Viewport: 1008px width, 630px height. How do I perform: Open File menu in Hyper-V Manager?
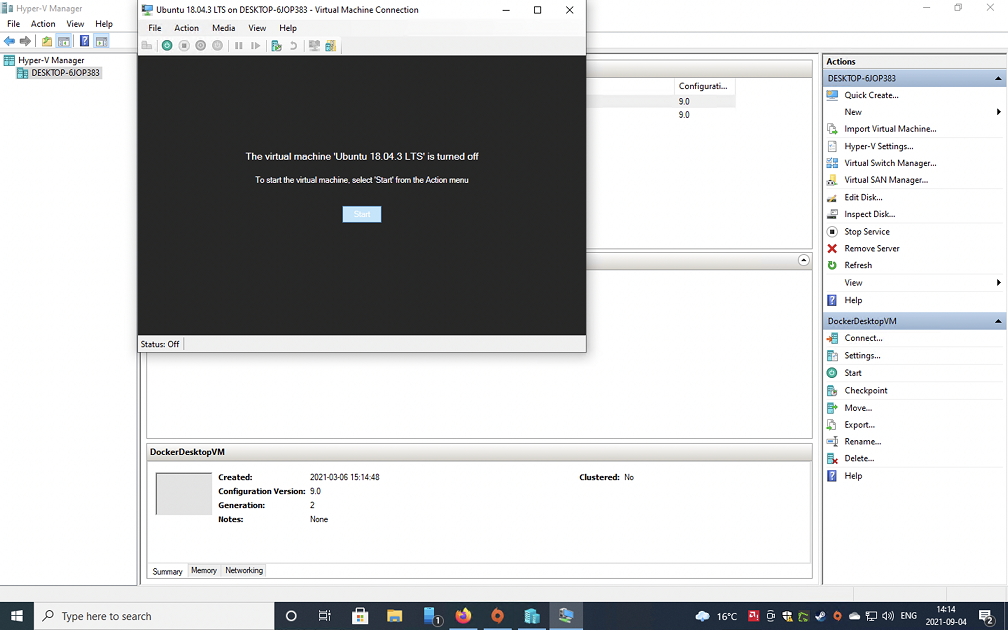click(x=14, y=24)
